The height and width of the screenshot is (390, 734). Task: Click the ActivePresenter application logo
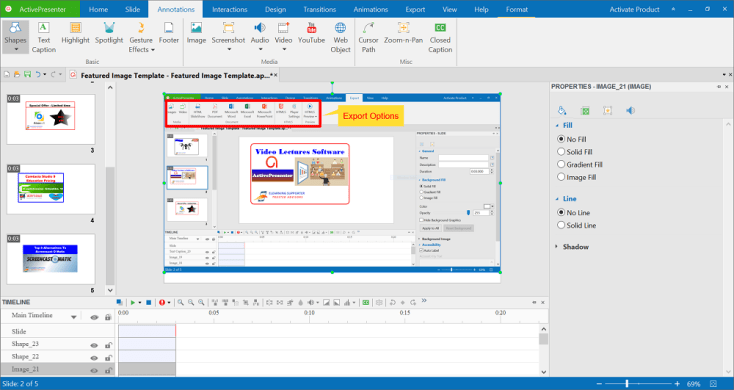[8, 9]
